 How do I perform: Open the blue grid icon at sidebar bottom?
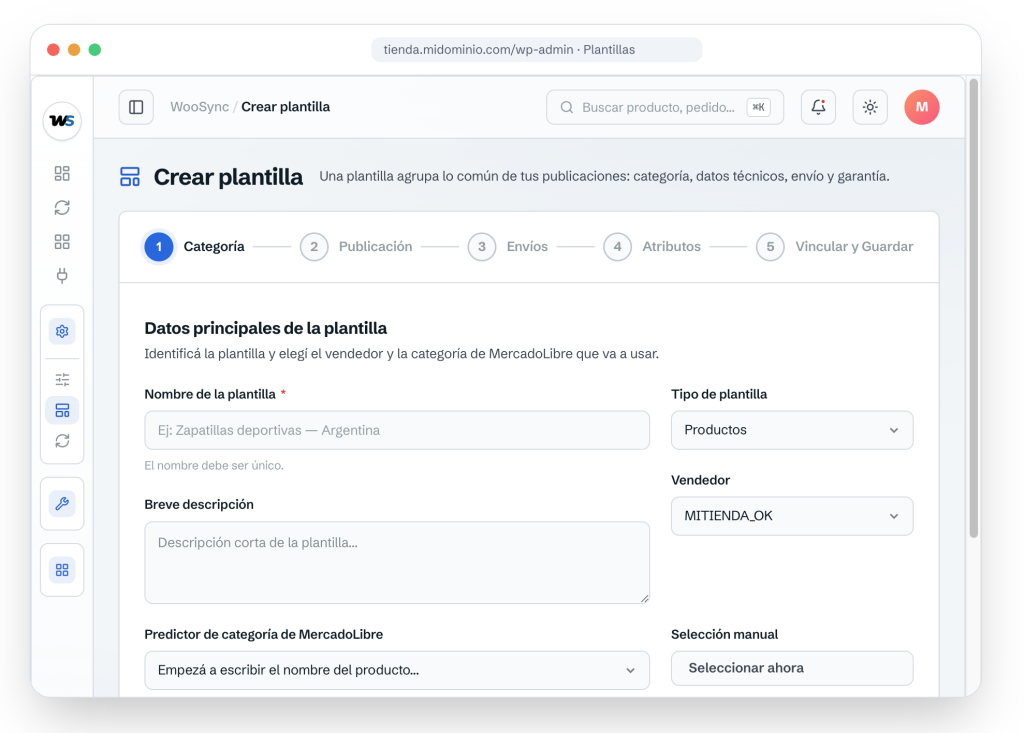tap(62, 570)
